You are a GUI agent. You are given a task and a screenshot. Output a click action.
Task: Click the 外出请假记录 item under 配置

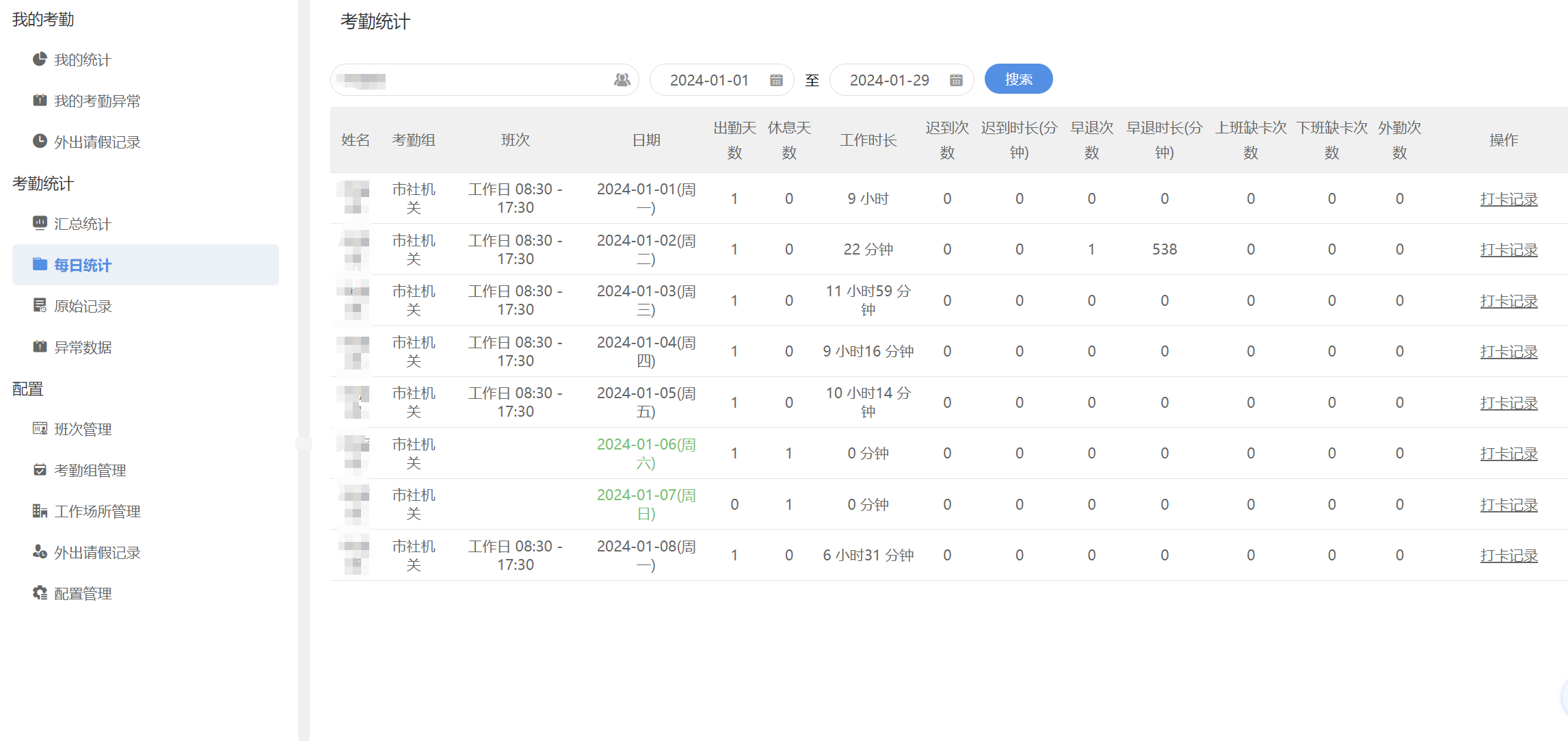[96, 552]
